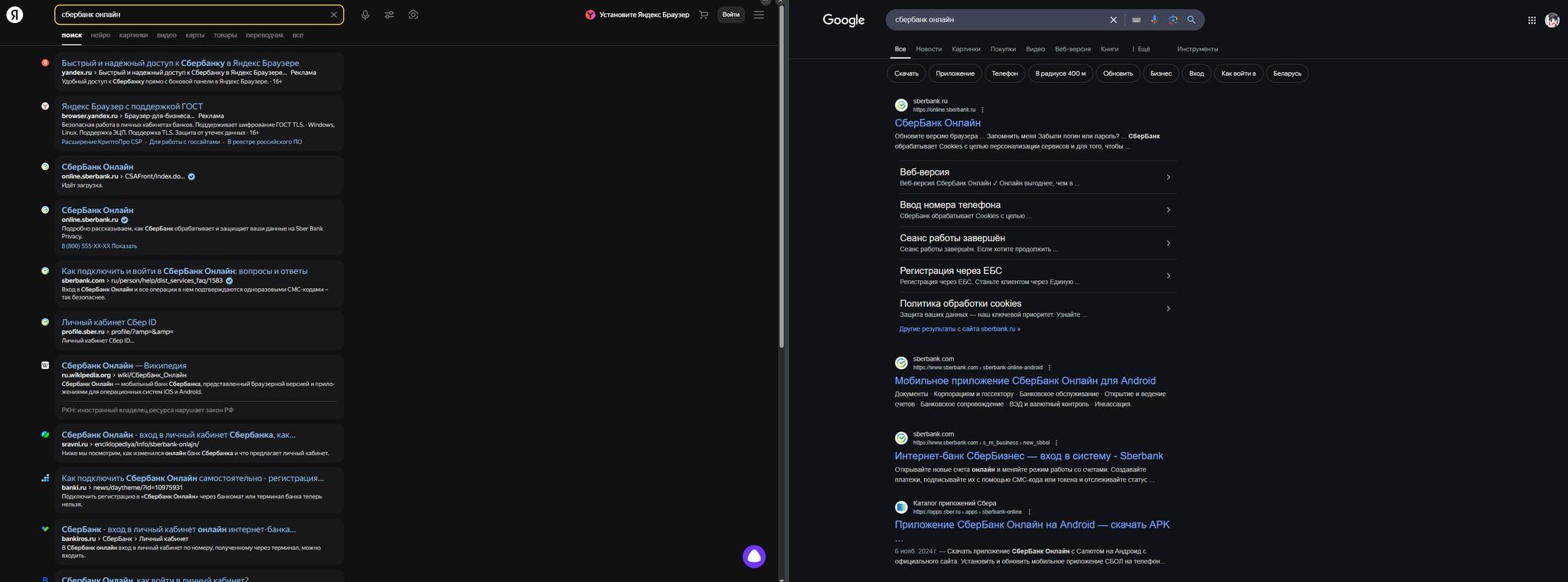Switch to Google 'Новости' tab
1568x582 pixels.
(929, 49)
